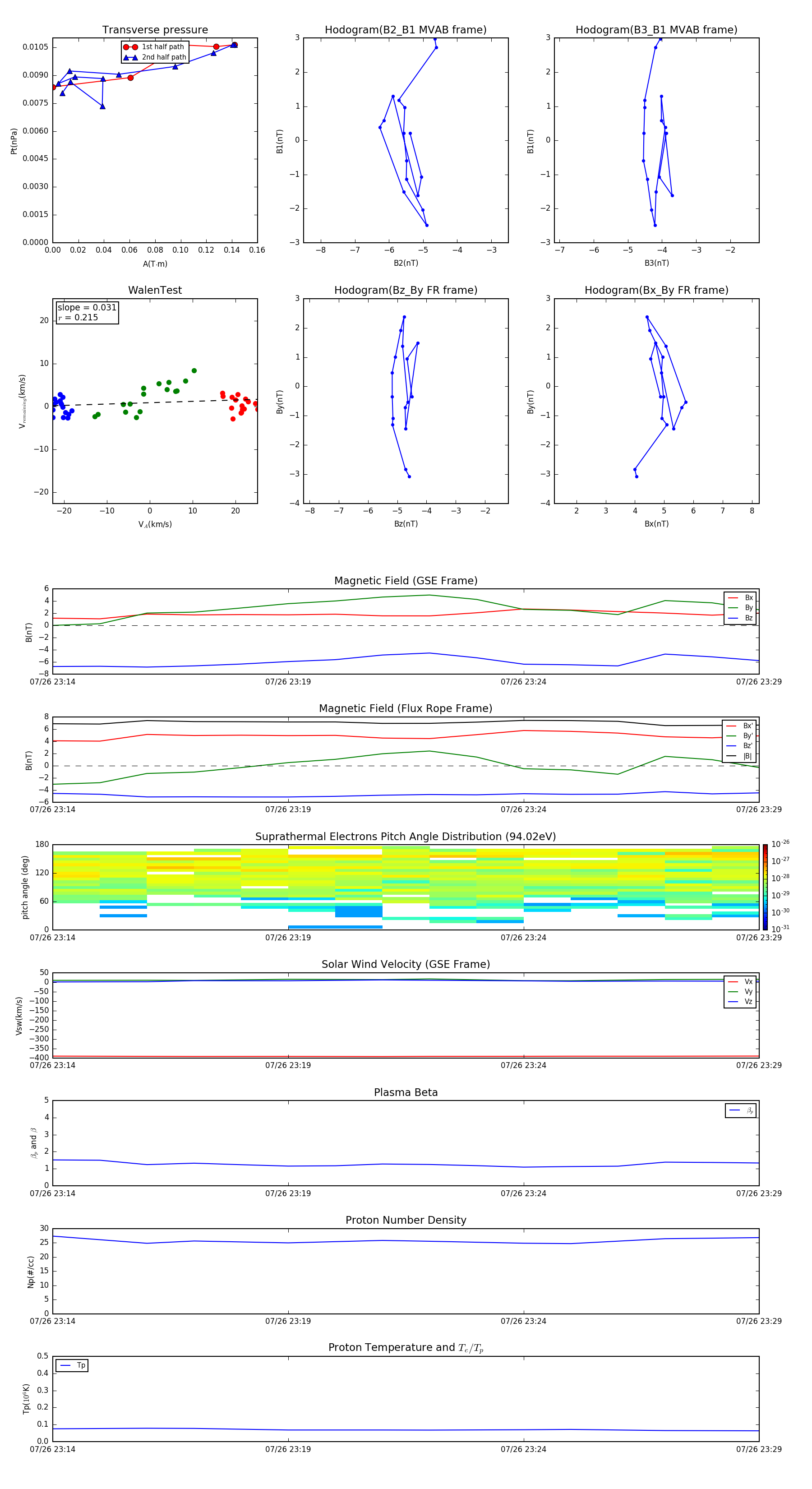The width and height of the screenshot is (812, 1489).
Task: Select the Suprathermal Electrons Pitch Angle Distribution title
Action: click(406, 837)
